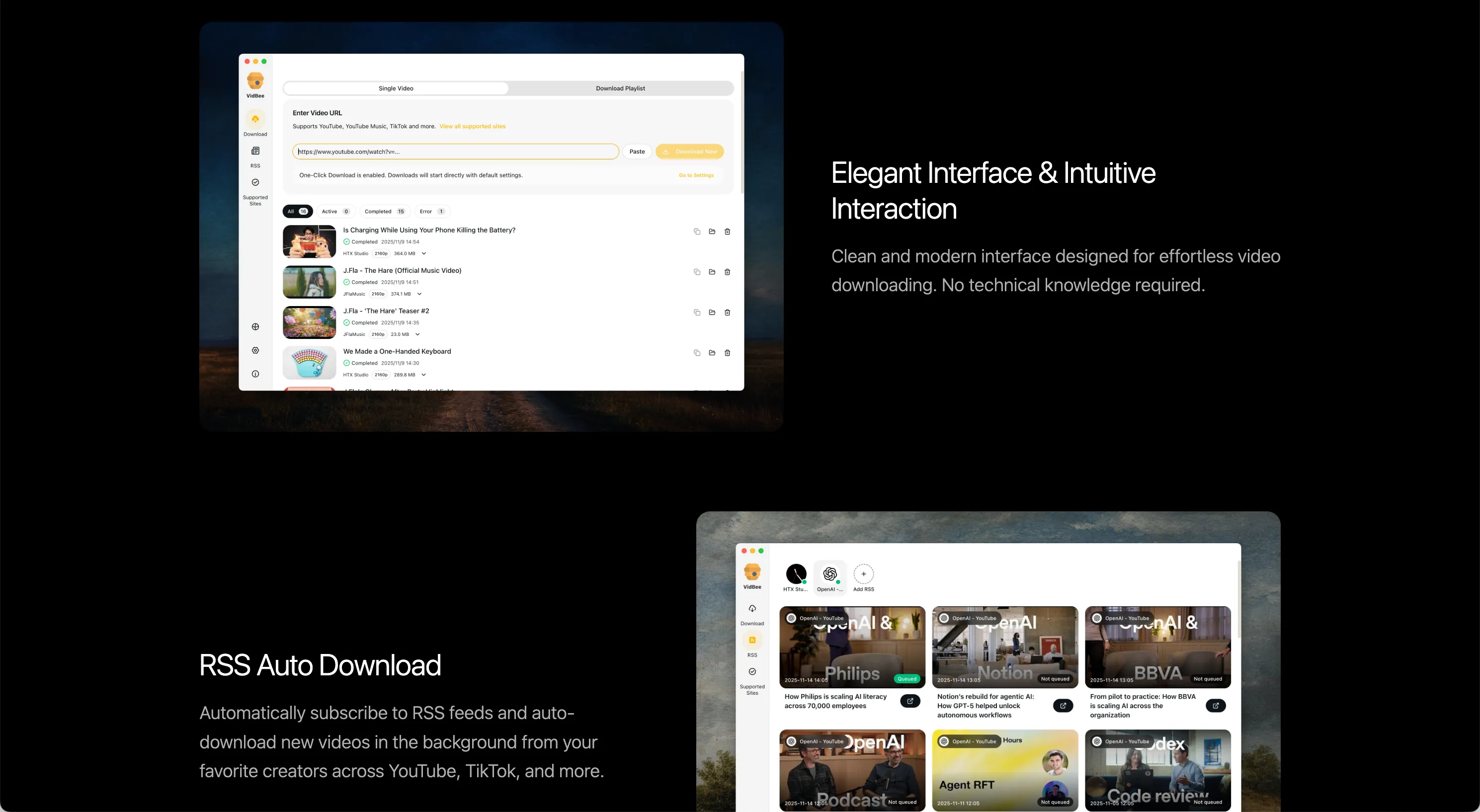
Task: Click the info (about) icon in the sidebar
Action: point(255,374)
